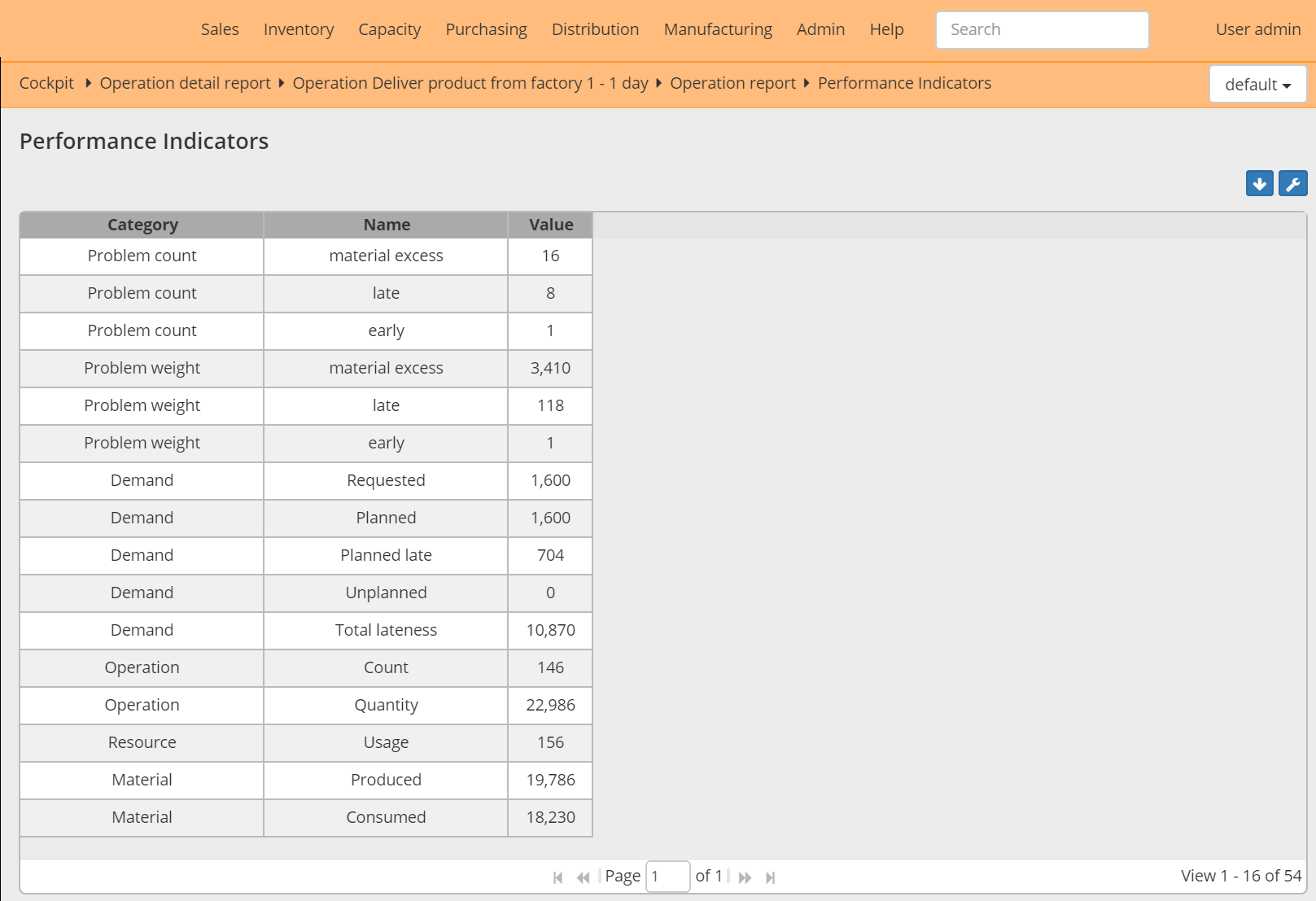
Task: Click the next page pagination icon
Action: point(745,877)
